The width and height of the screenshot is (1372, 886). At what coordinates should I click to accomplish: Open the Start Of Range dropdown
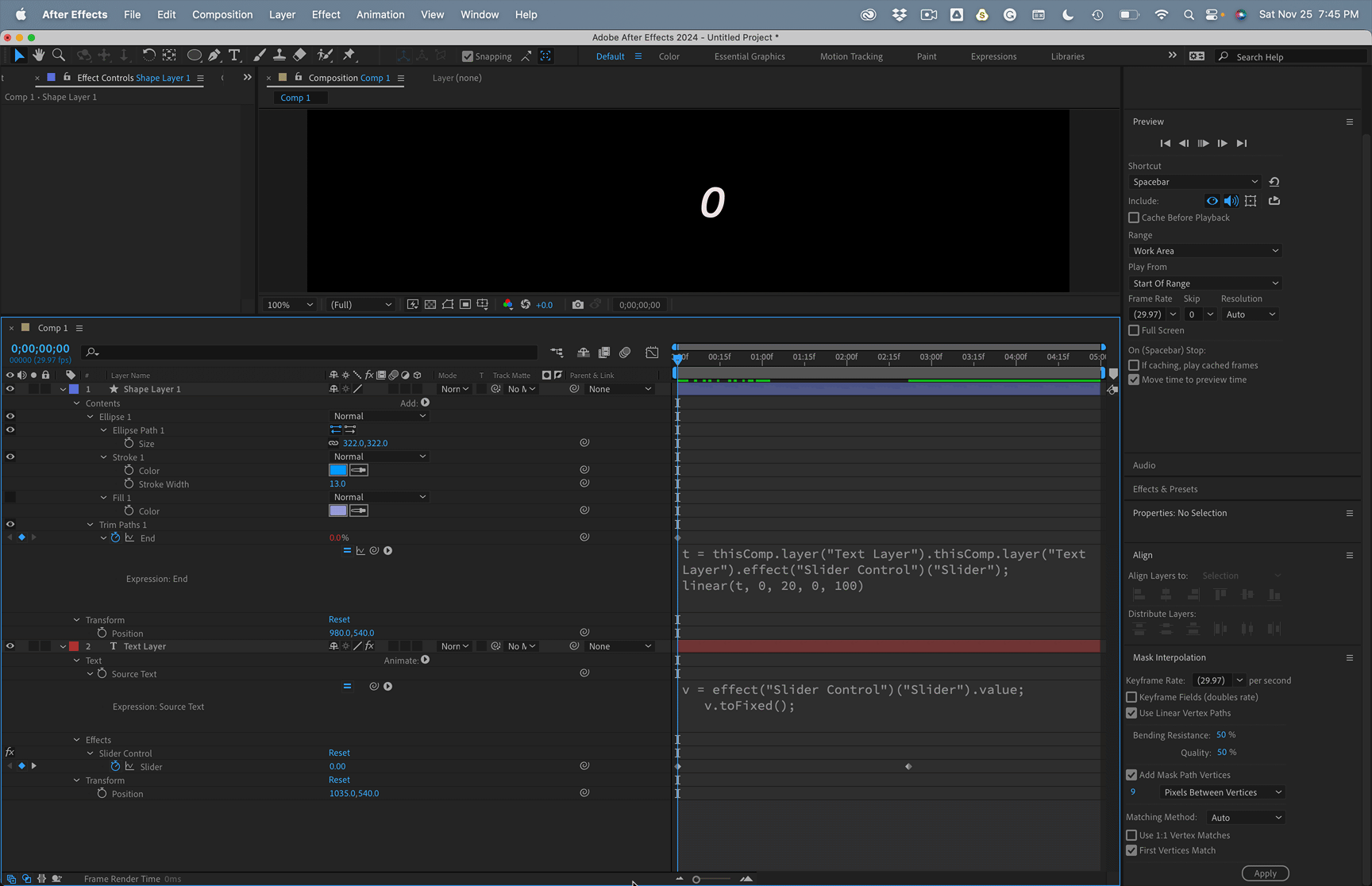pyautogui.click(x=1205, y=283)
